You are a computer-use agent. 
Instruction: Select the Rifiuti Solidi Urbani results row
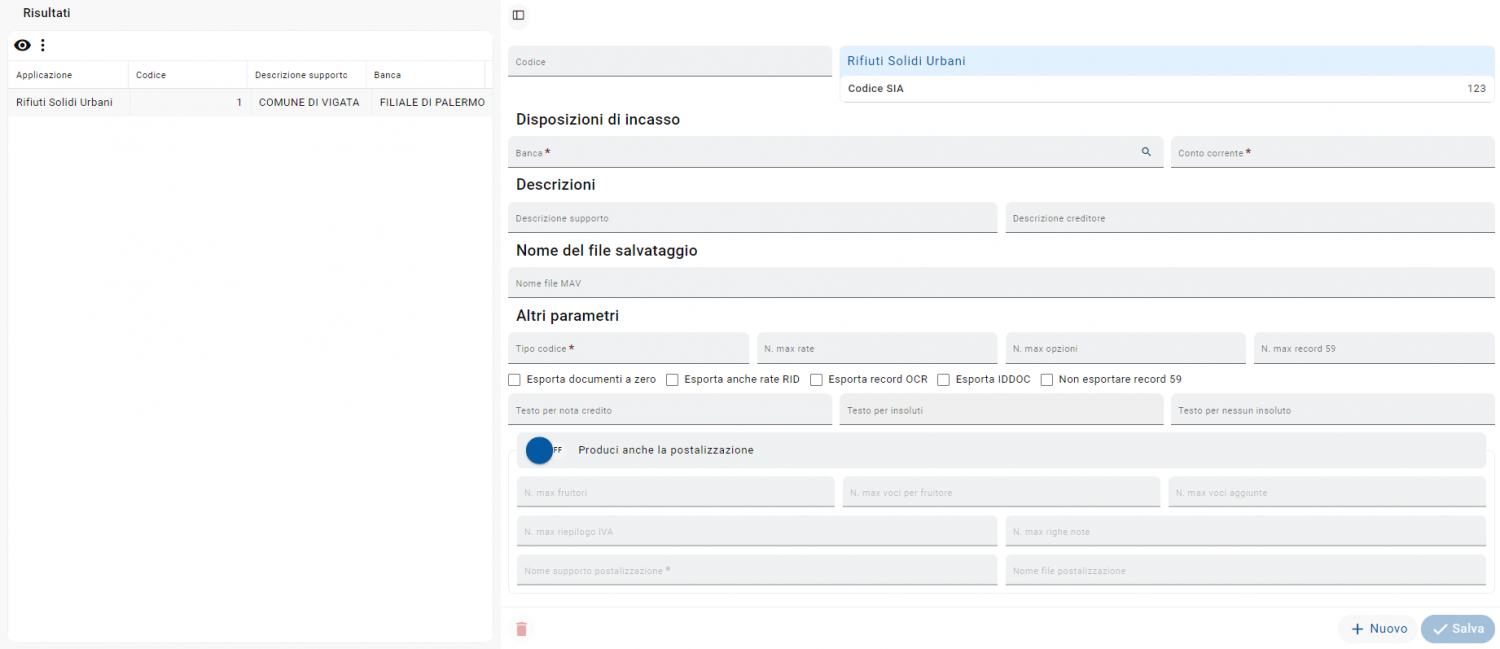pos(249,102)
